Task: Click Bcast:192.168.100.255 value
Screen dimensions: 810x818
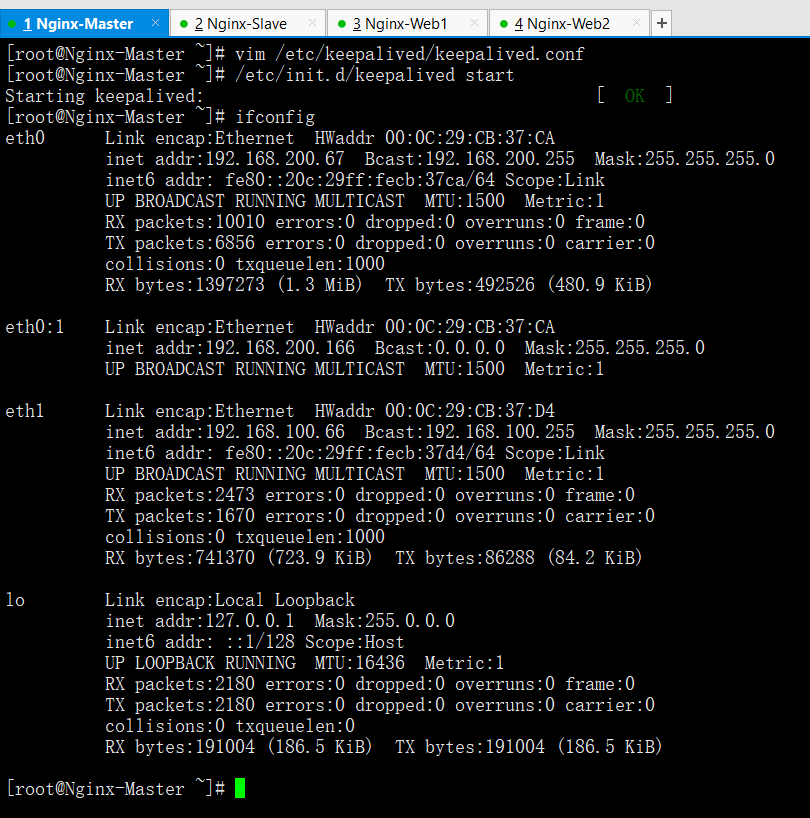Action: click(469, 432)
